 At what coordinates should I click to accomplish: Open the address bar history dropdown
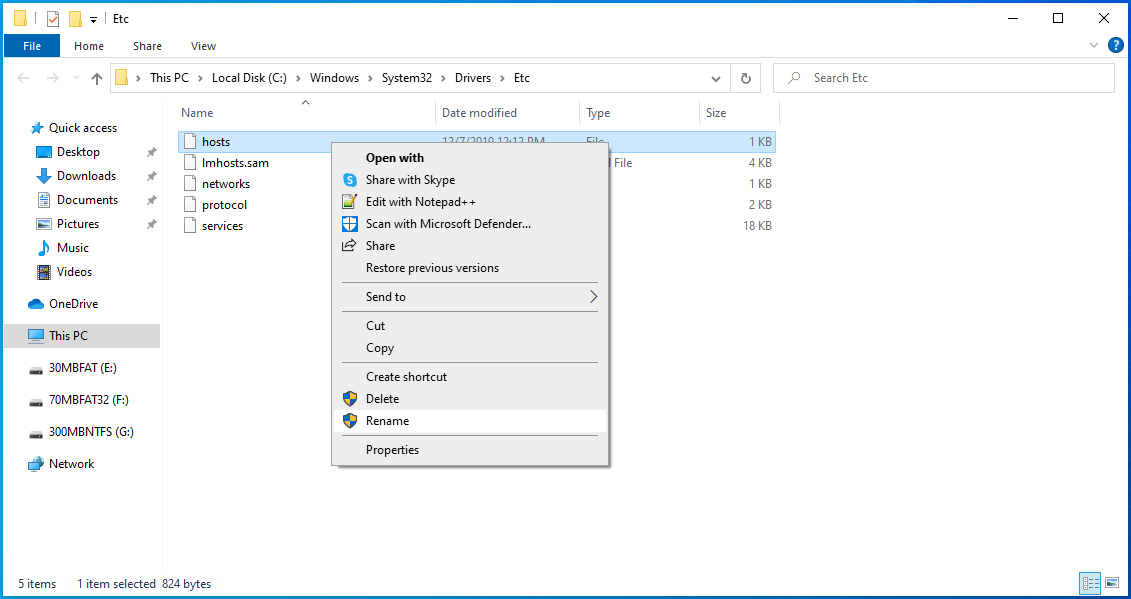click(x=715, y=78)
